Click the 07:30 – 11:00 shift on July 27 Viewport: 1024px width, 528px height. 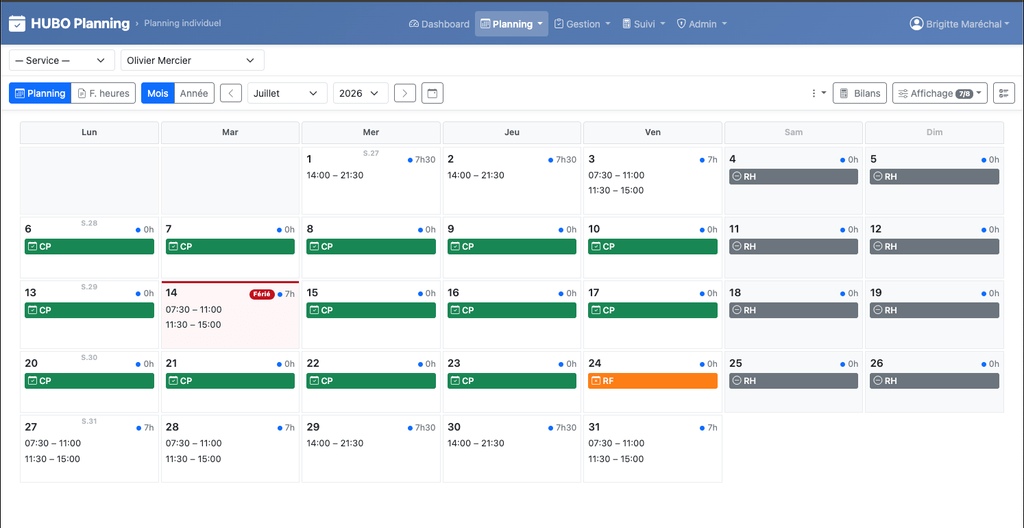tap(53, 443)
